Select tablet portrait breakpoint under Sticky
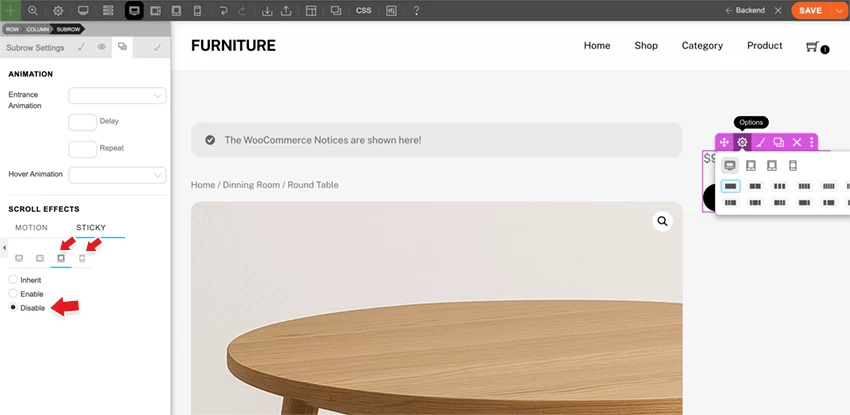Screen dimensions: 850x415 61,258
